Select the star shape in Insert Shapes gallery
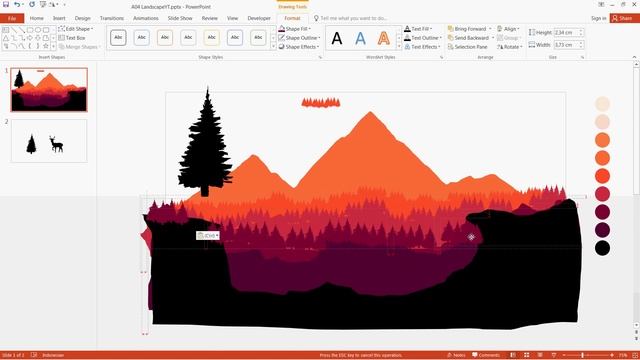This screenshot has height=360, width=640. click(46, 46)
